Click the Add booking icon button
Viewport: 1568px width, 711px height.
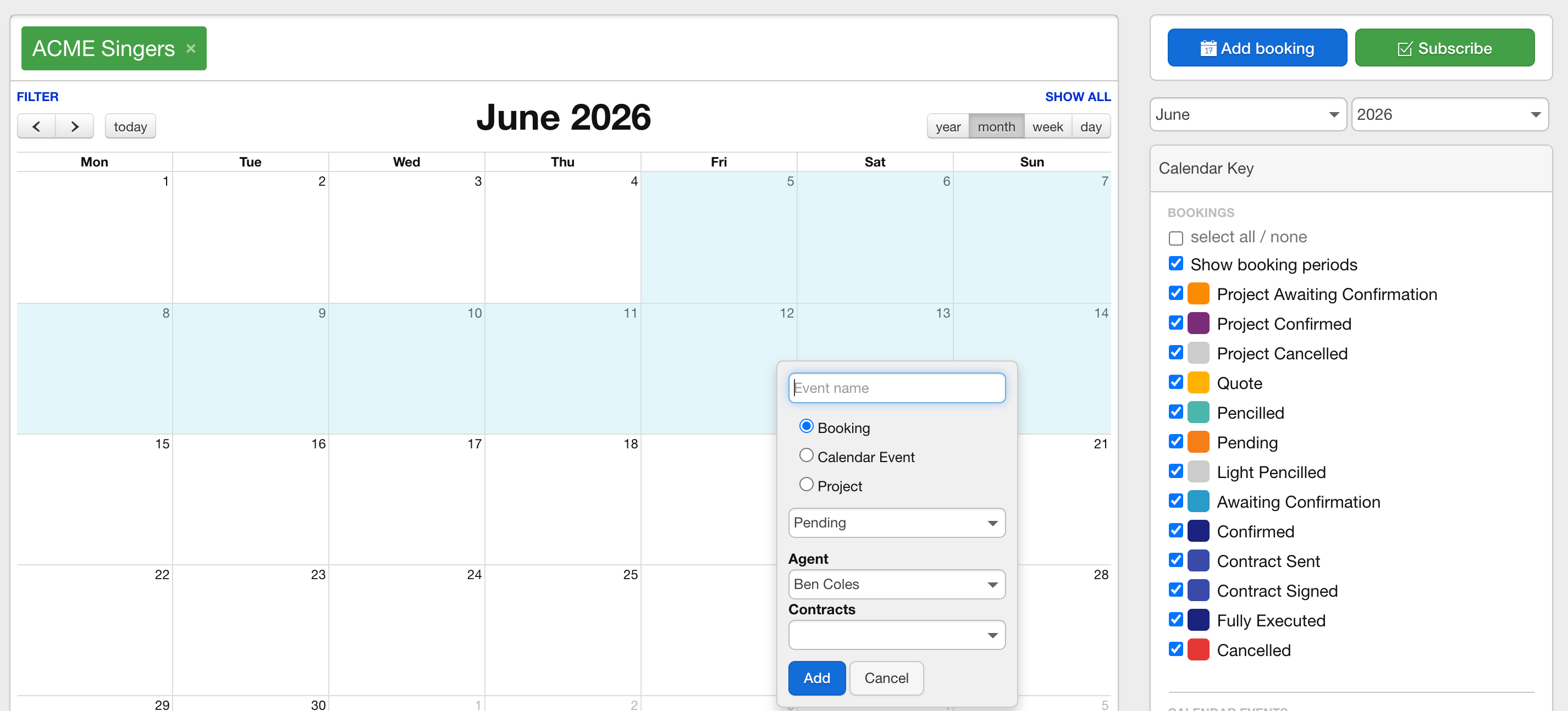coord(1208,48)
